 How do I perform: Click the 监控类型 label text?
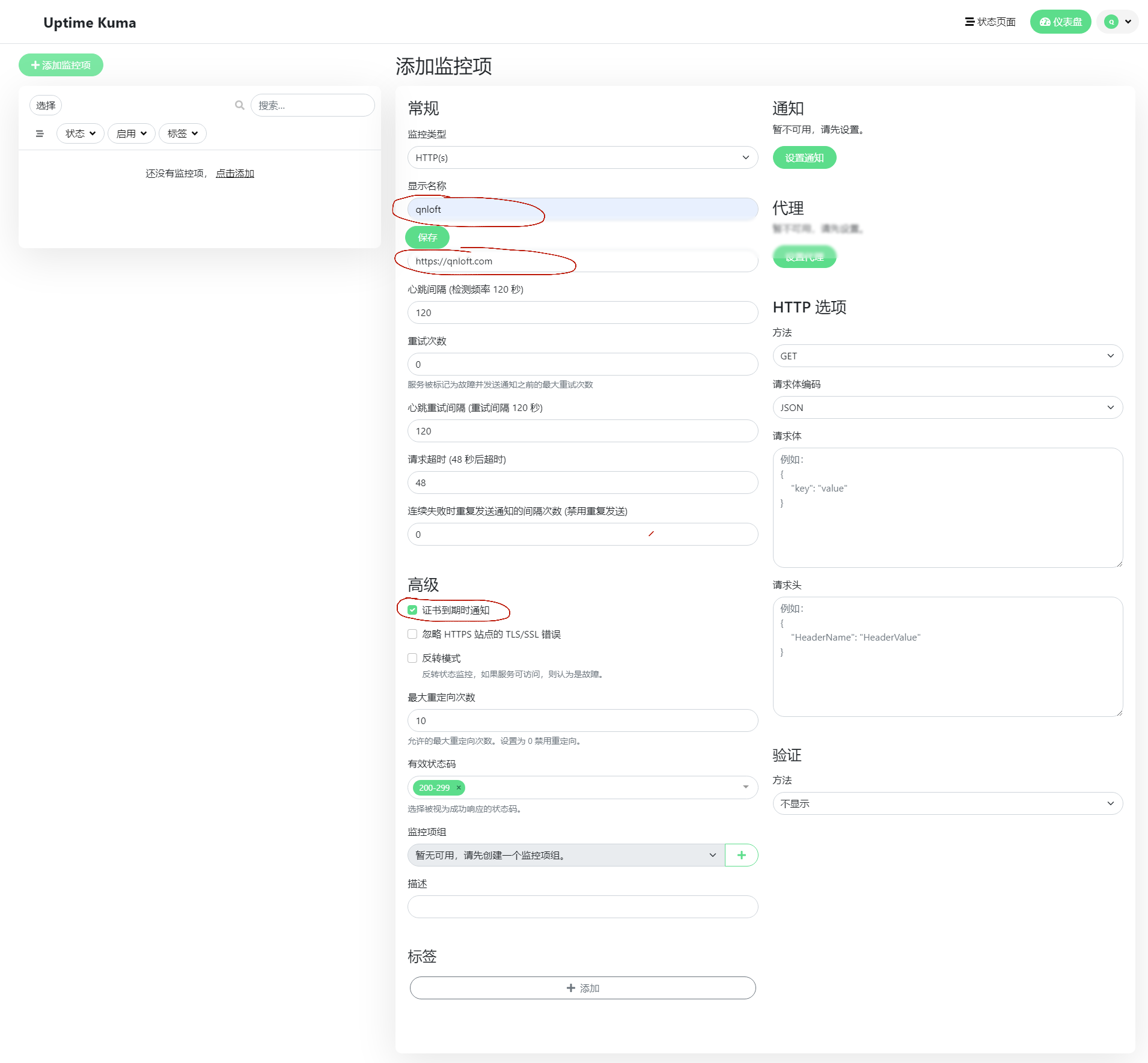coord(427,134)
